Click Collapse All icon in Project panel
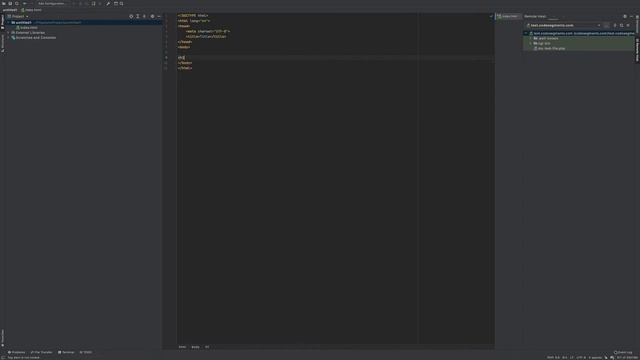 pyautogui.click(x=144, y=16)
